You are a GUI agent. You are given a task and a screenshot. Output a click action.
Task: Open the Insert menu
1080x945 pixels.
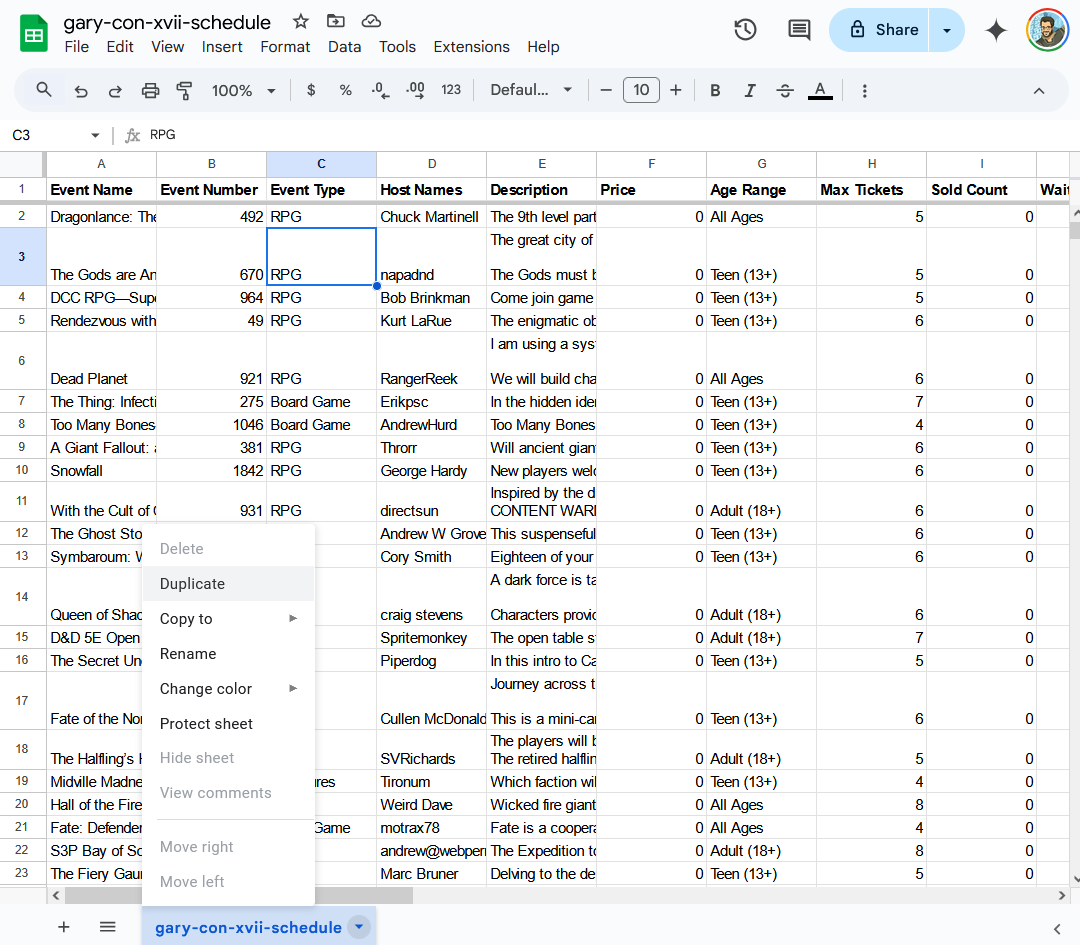(x=222, y=47)
